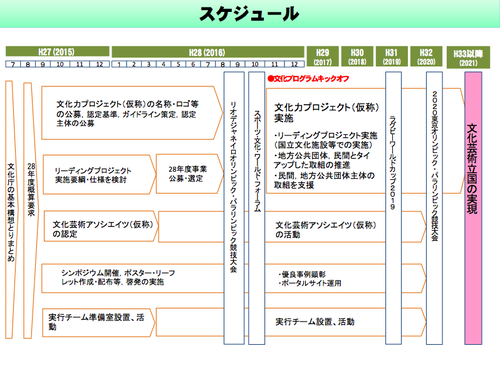The height and width of the screenshot is (373, 500).
Task: Click the 文化芸術アソシエイツ(仮称)の認定 box
Action: pos(101,226)
